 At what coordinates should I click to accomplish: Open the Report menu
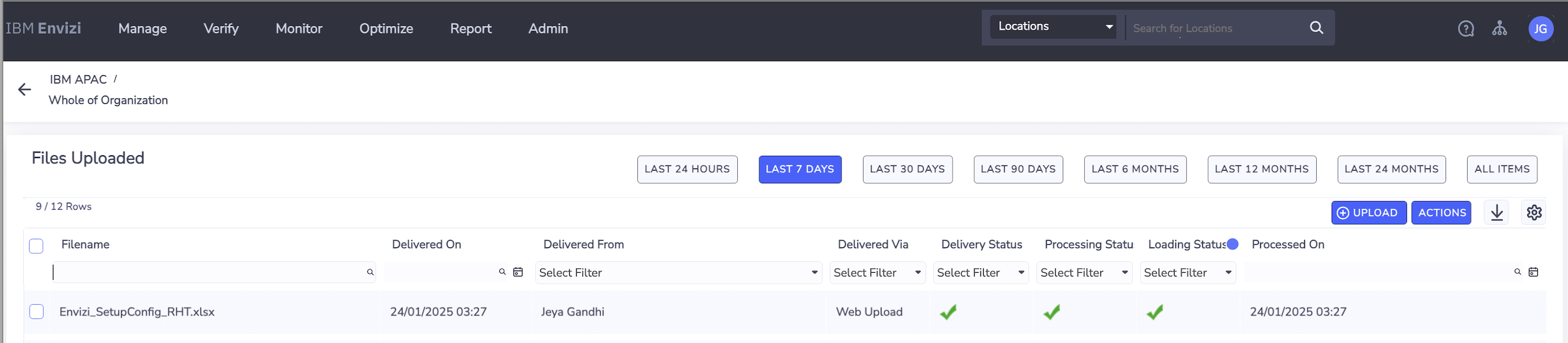[x=470, y=28]
